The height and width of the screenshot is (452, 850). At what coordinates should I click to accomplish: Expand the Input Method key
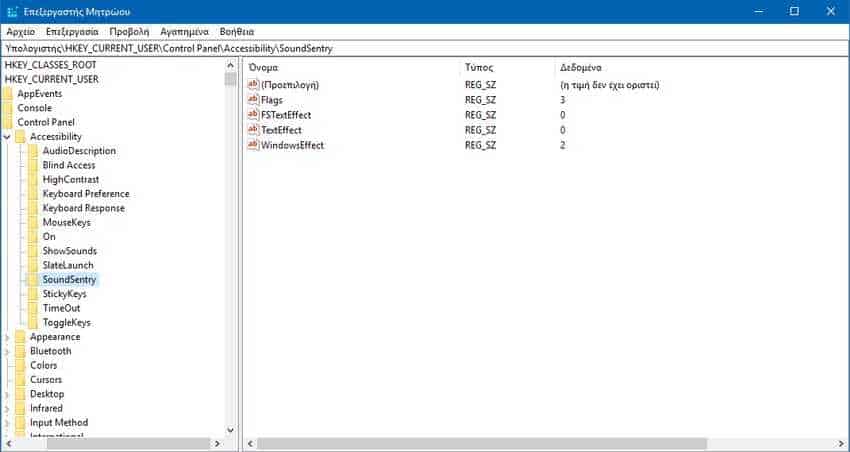pyautogui.click(x=8, y=423)
